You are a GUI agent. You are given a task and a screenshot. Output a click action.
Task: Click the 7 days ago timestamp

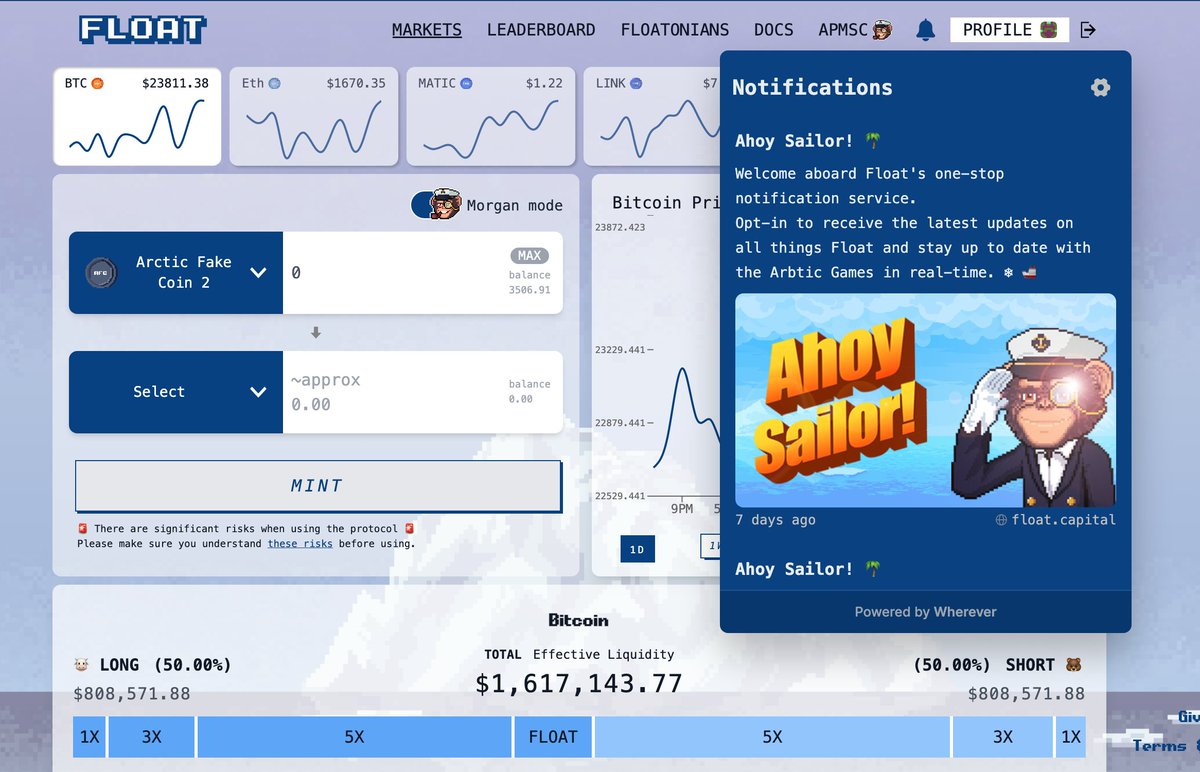(775, 520)
